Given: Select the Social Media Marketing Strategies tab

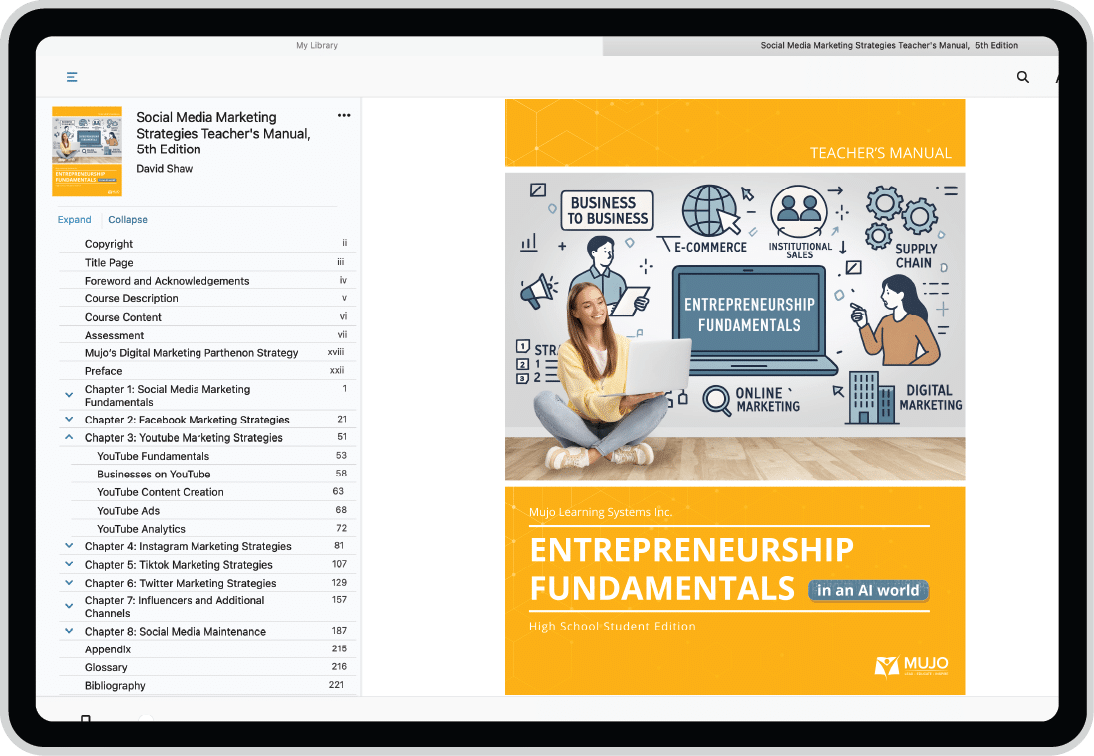Looking at the screenshot, I should pyautogui.click(x=889, y=45).
